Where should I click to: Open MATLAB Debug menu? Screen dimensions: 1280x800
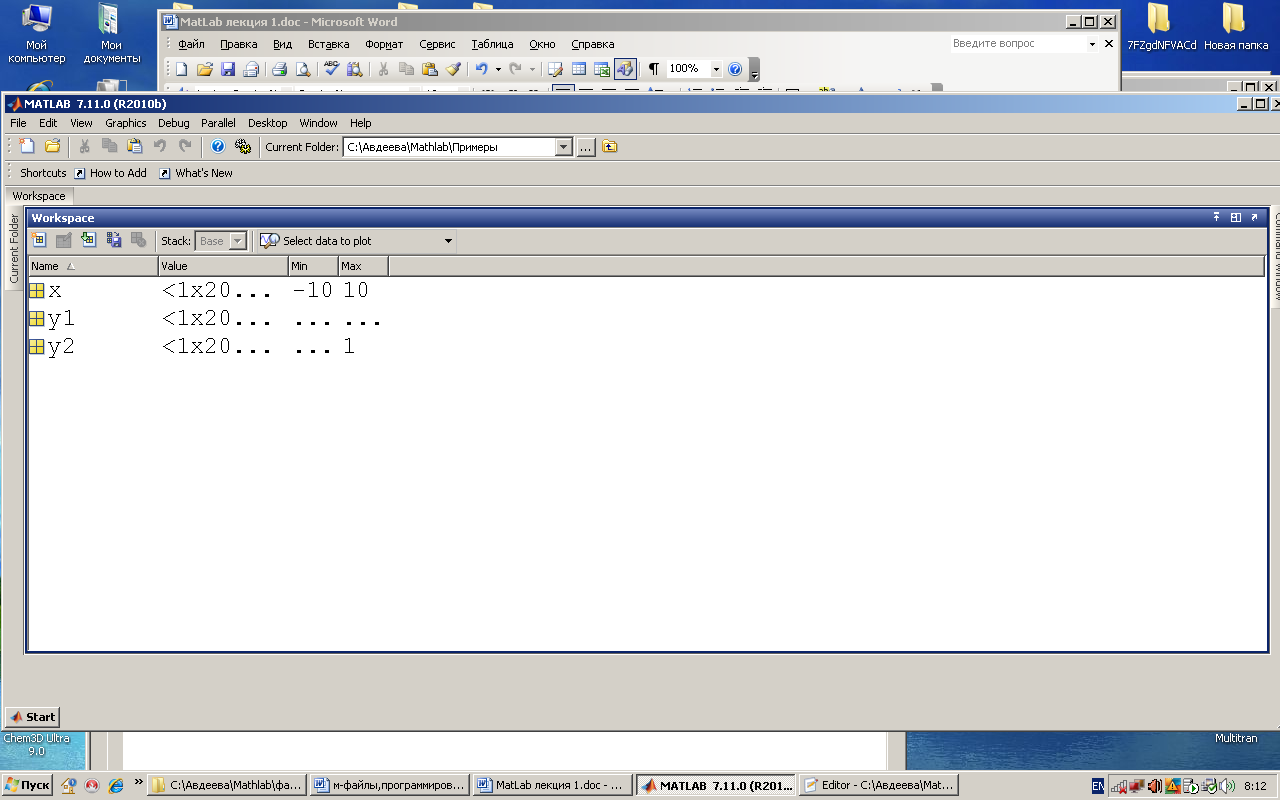pyautogui.click(x=173, y=123)
